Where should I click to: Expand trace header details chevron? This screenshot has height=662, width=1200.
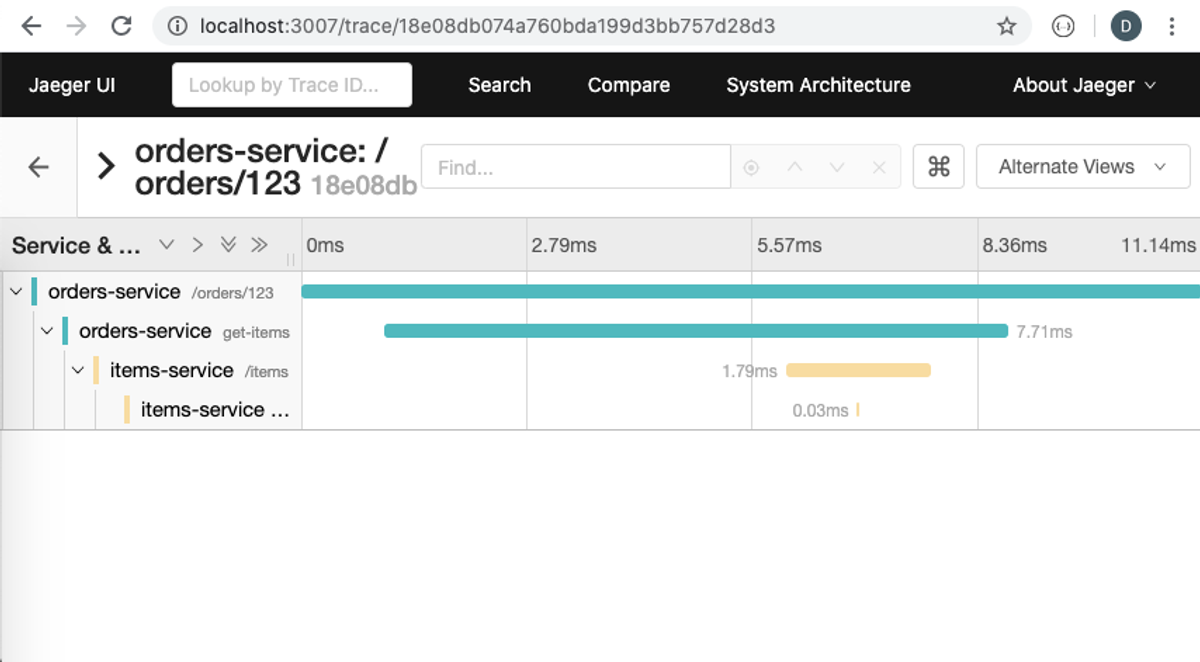coord(105,167)
